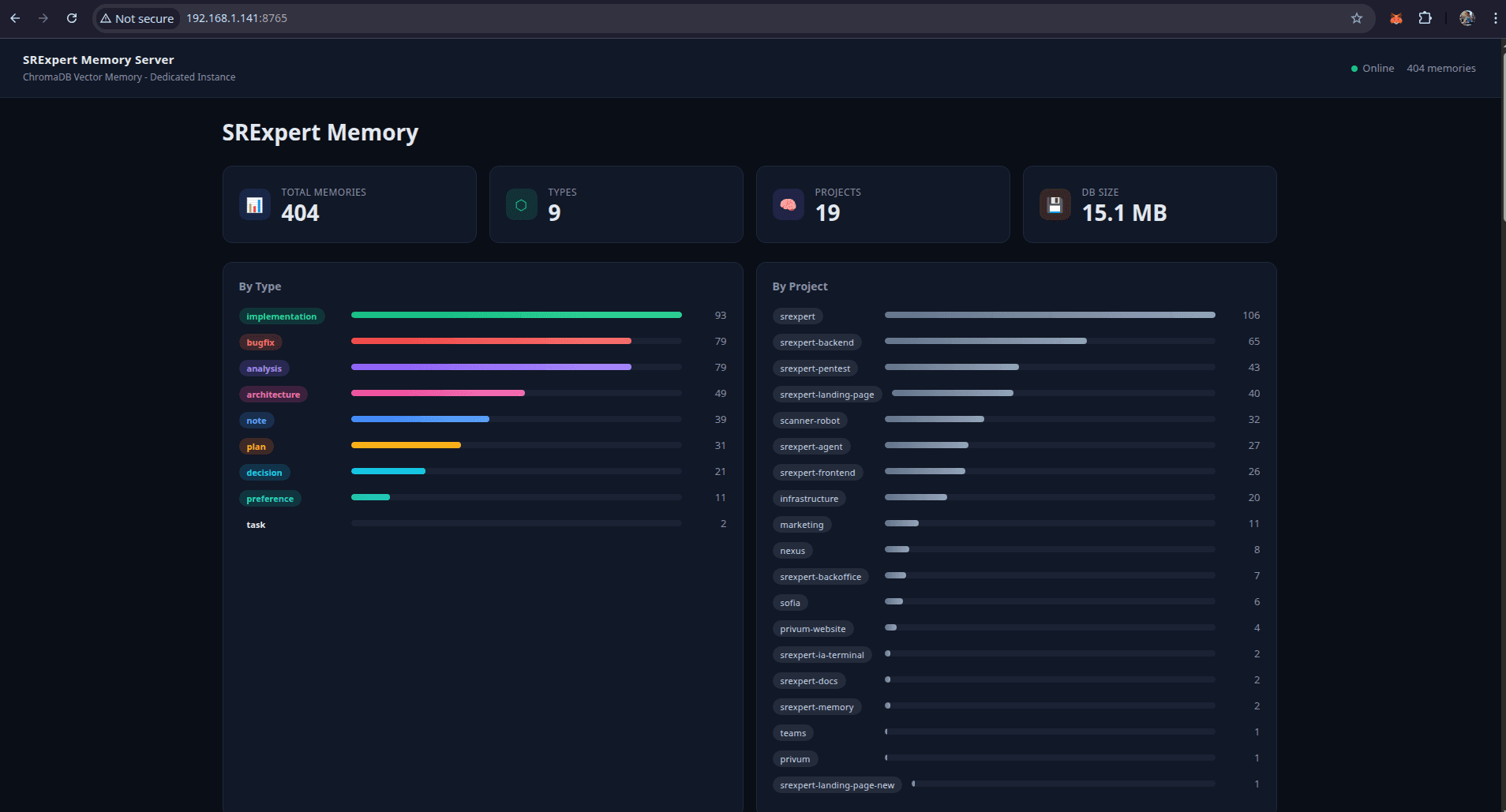Click the Online status indicator

(x=1372, y=68)
